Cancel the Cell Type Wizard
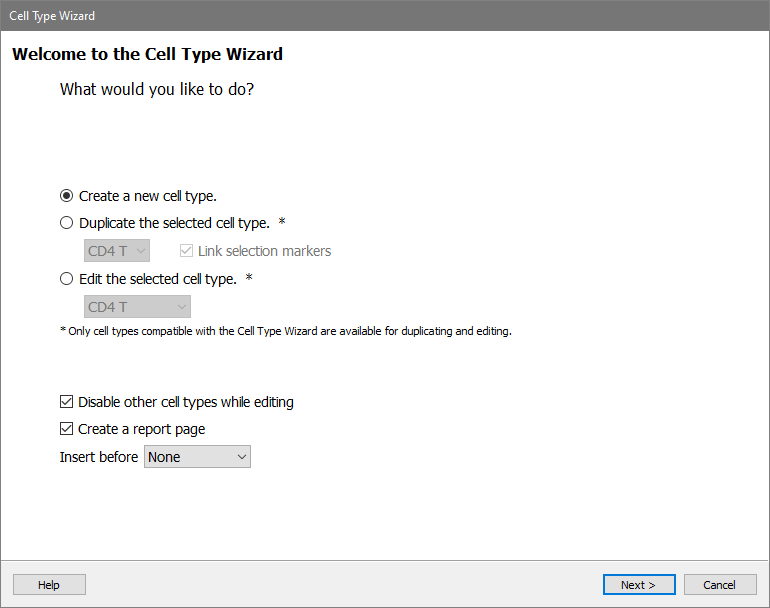 719,584
